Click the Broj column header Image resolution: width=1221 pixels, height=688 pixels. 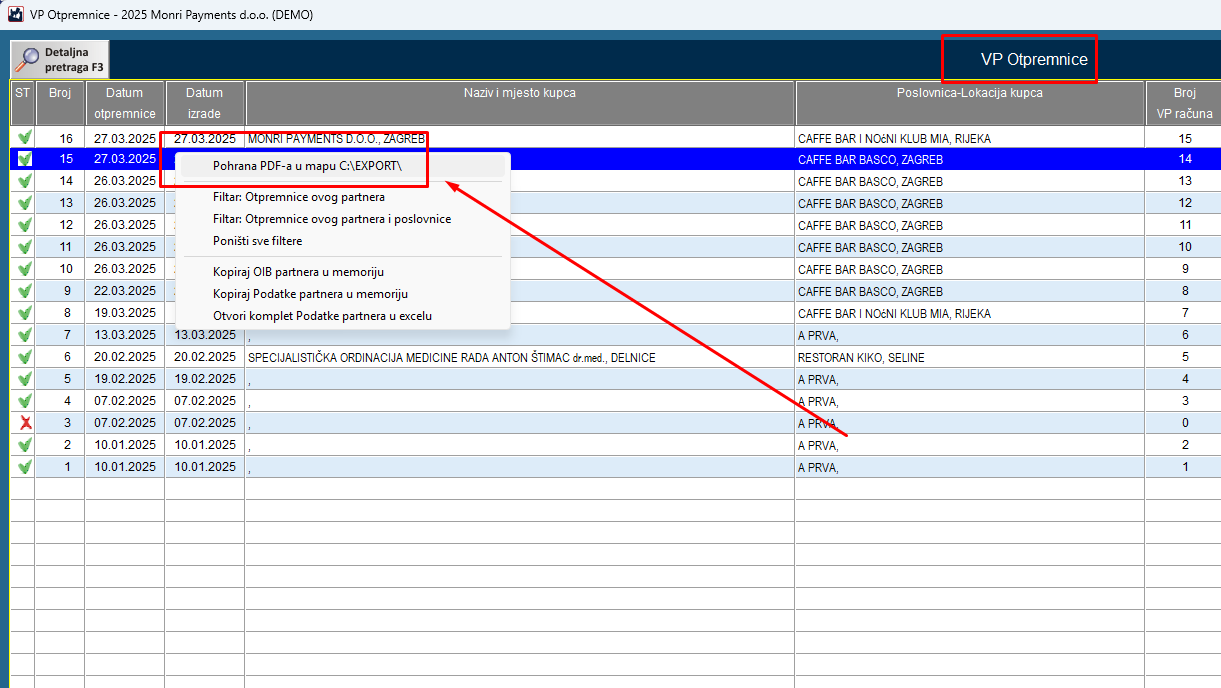pyautogui.click(x=60, y=103)
